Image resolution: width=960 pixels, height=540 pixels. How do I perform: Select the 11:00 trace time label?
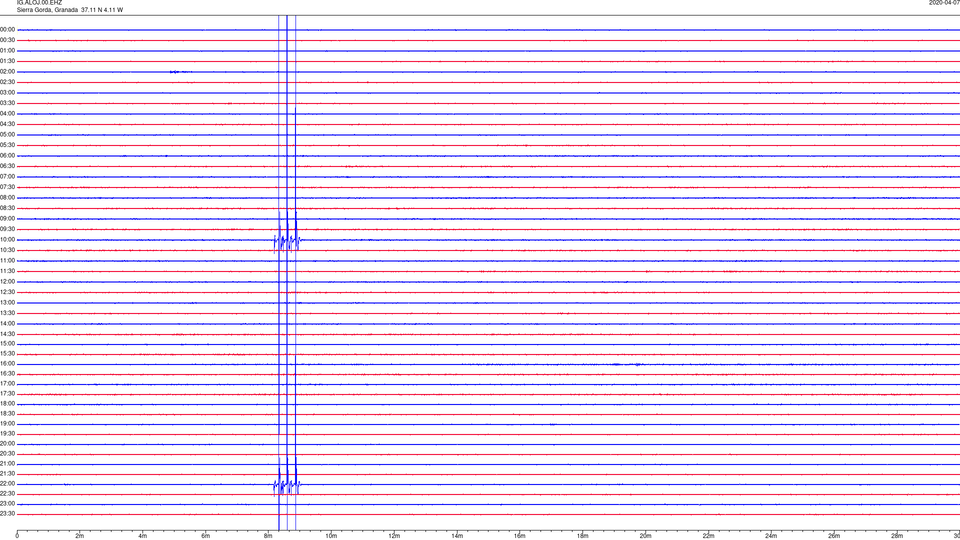[7, 261]
